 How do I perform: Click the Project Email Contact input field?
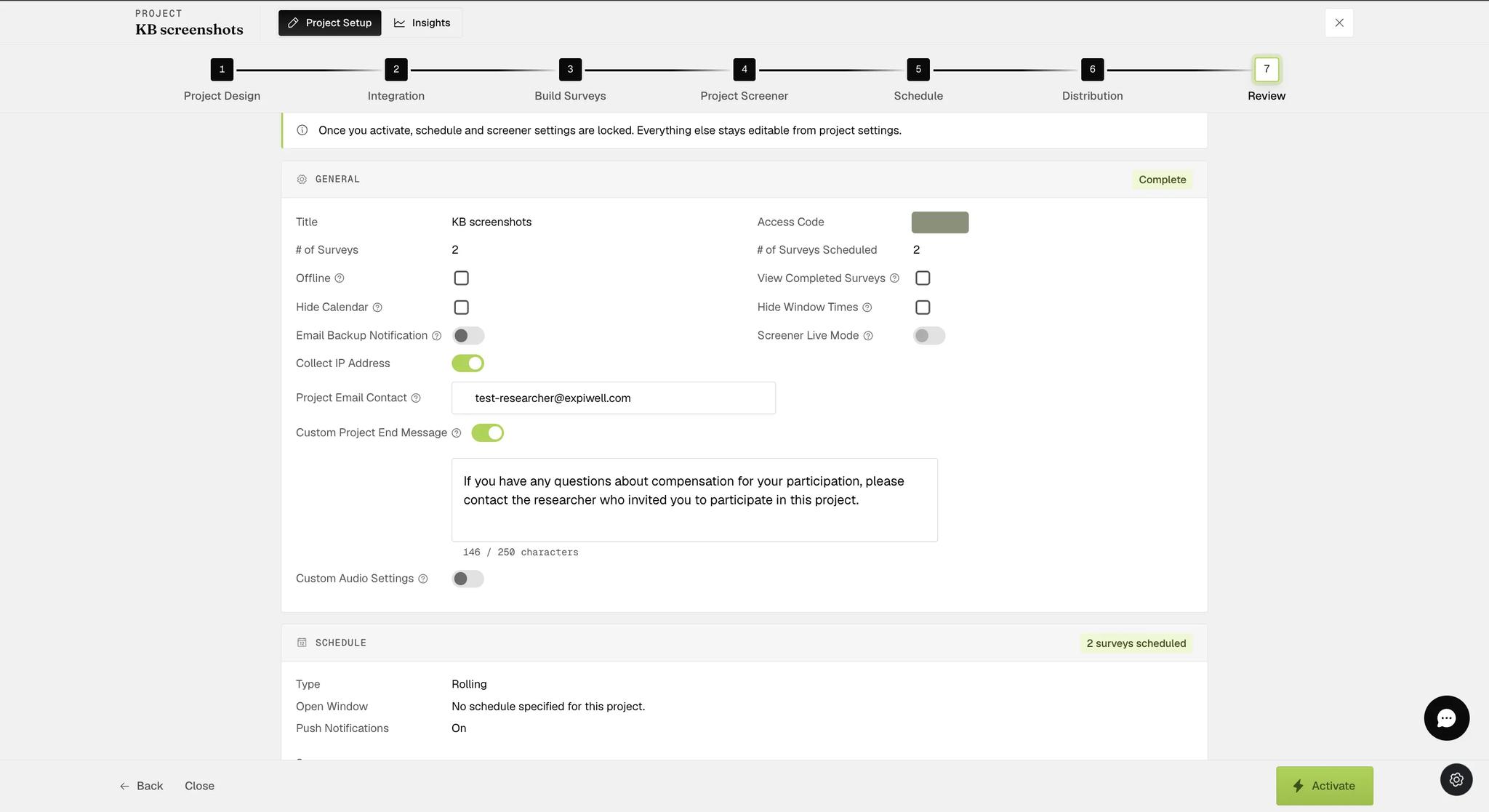[613, 398]
